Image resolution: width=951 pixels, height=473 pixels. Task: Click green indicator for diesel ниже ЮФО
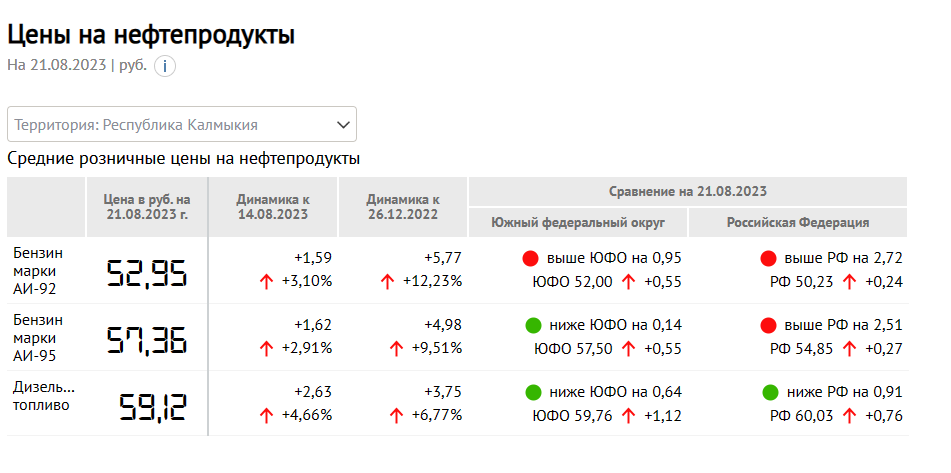click(x=533, y=392)
